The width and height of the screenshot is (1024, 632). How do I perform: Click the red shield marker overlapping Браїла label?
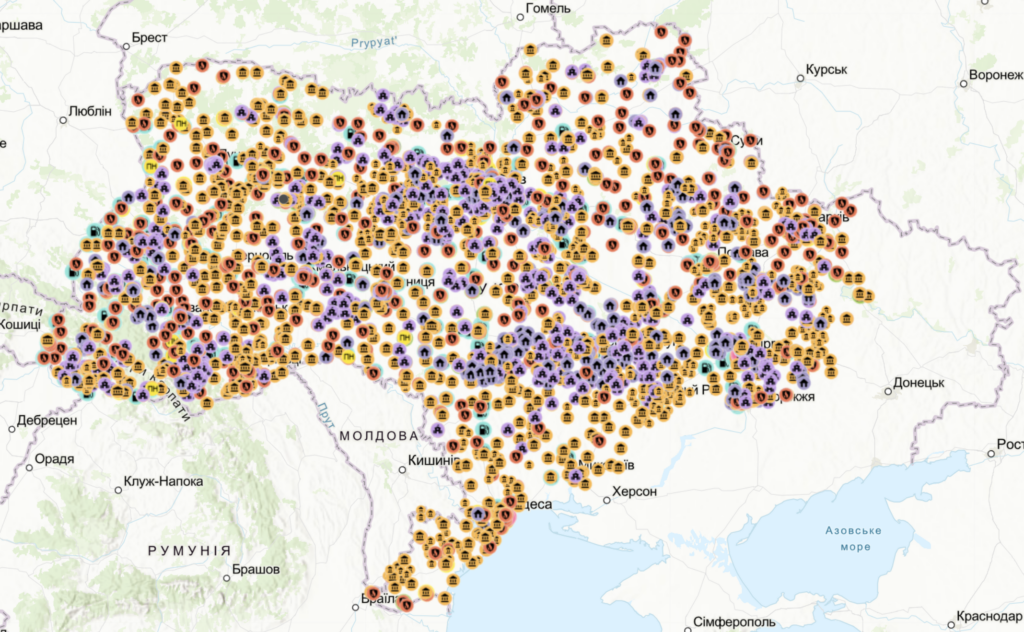click(373, 593)
